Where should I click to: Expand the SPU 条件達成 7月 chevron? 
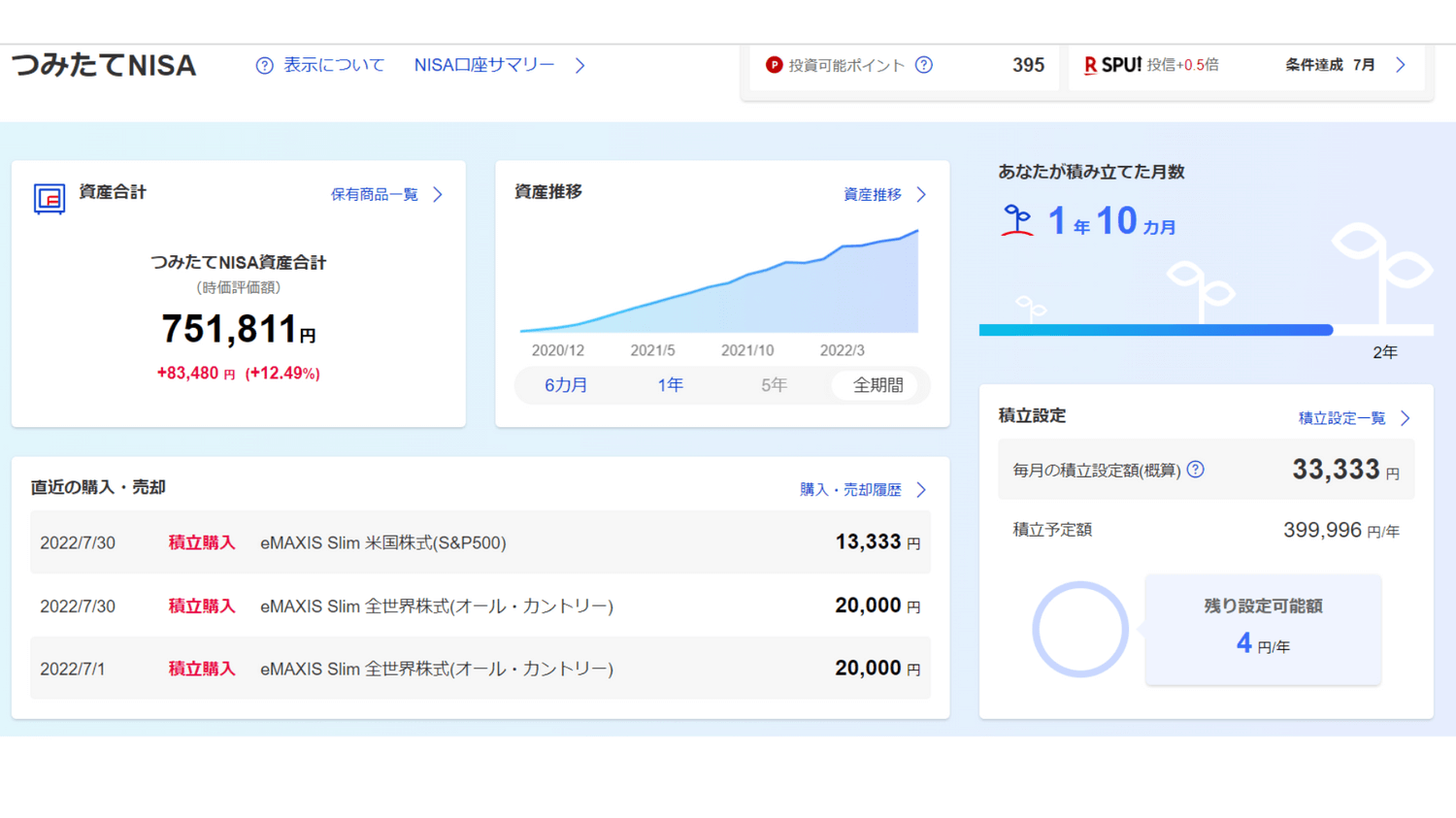(x=1401, y=65)
